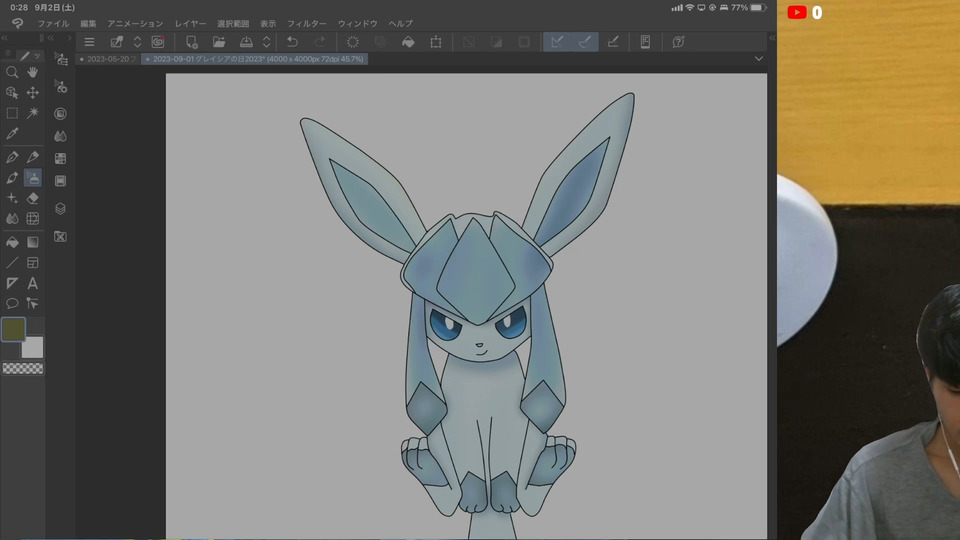960x540 pixels.
Task: Open the 編集 menu
Action: click(x=88, y=24)
